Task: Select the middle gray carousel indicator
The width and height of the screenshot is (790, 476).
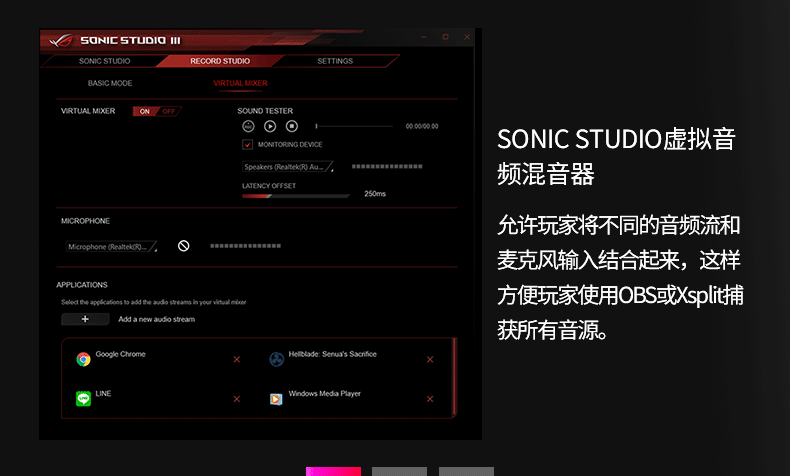Action: (x=400, y=471)
